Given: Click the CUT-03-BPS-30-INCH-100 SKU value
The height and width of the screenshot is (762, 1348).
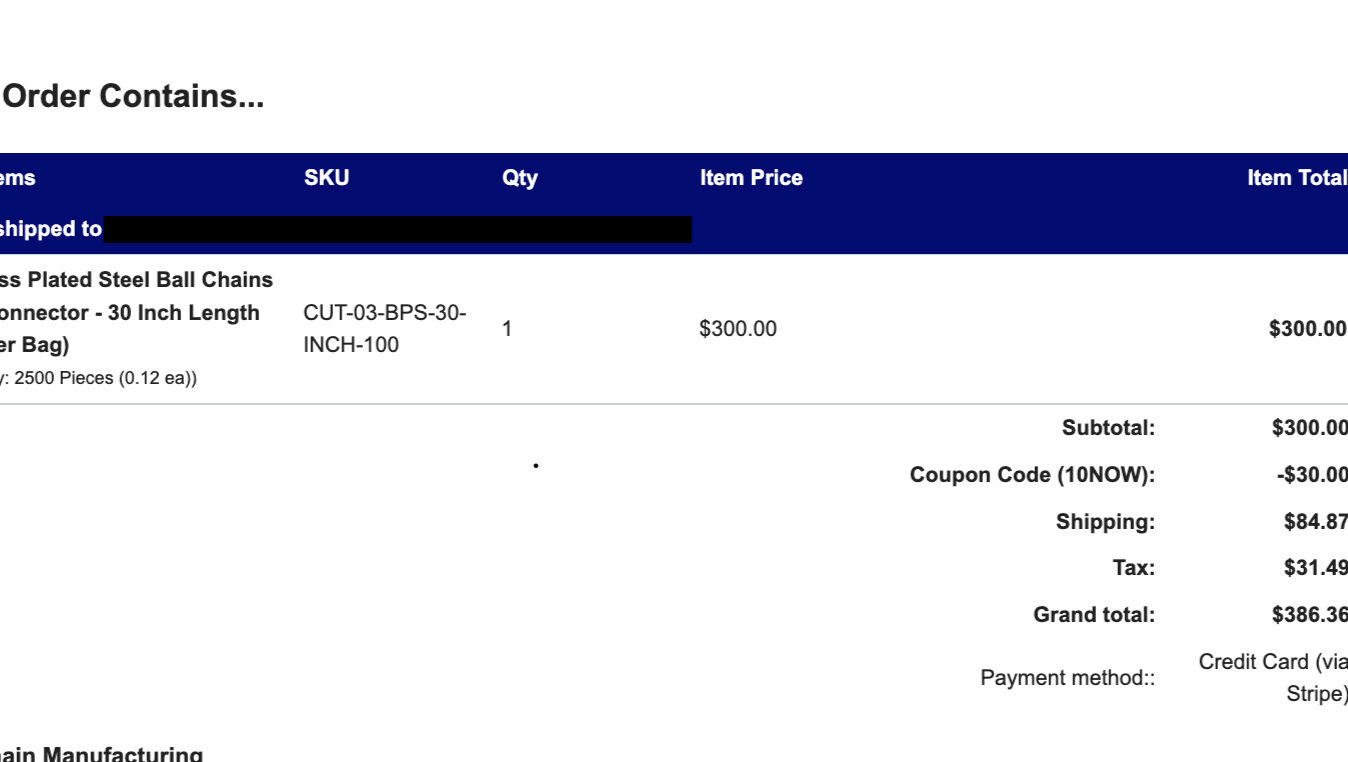Looking at the screenshot, I should [384, 329].
